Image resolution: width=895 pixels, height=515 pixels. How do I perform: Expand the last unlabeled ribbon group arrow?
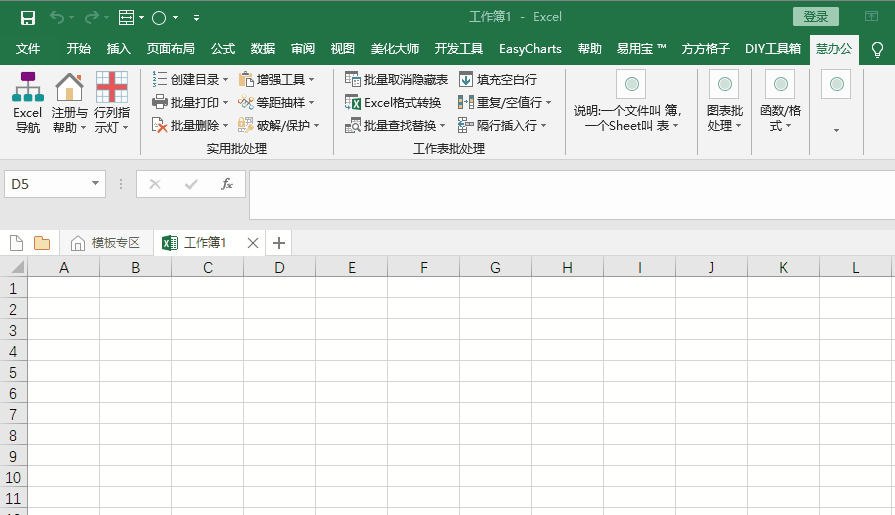point(836,130)
